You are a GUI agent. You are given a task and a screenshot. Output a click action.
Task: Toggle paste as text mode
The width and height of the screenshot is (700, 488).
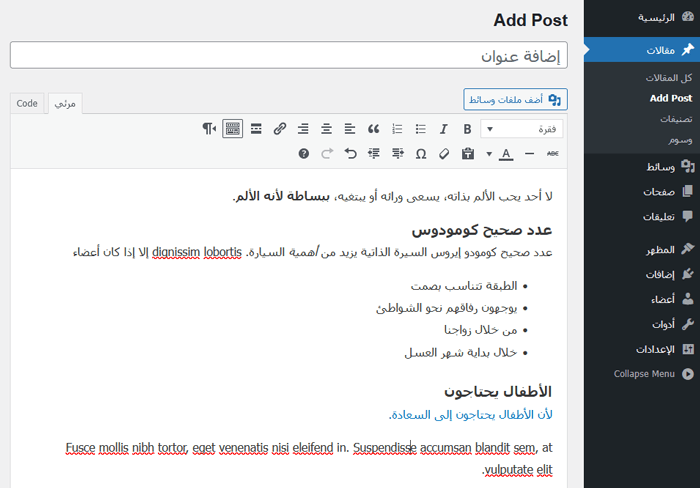tap(467, 154)
